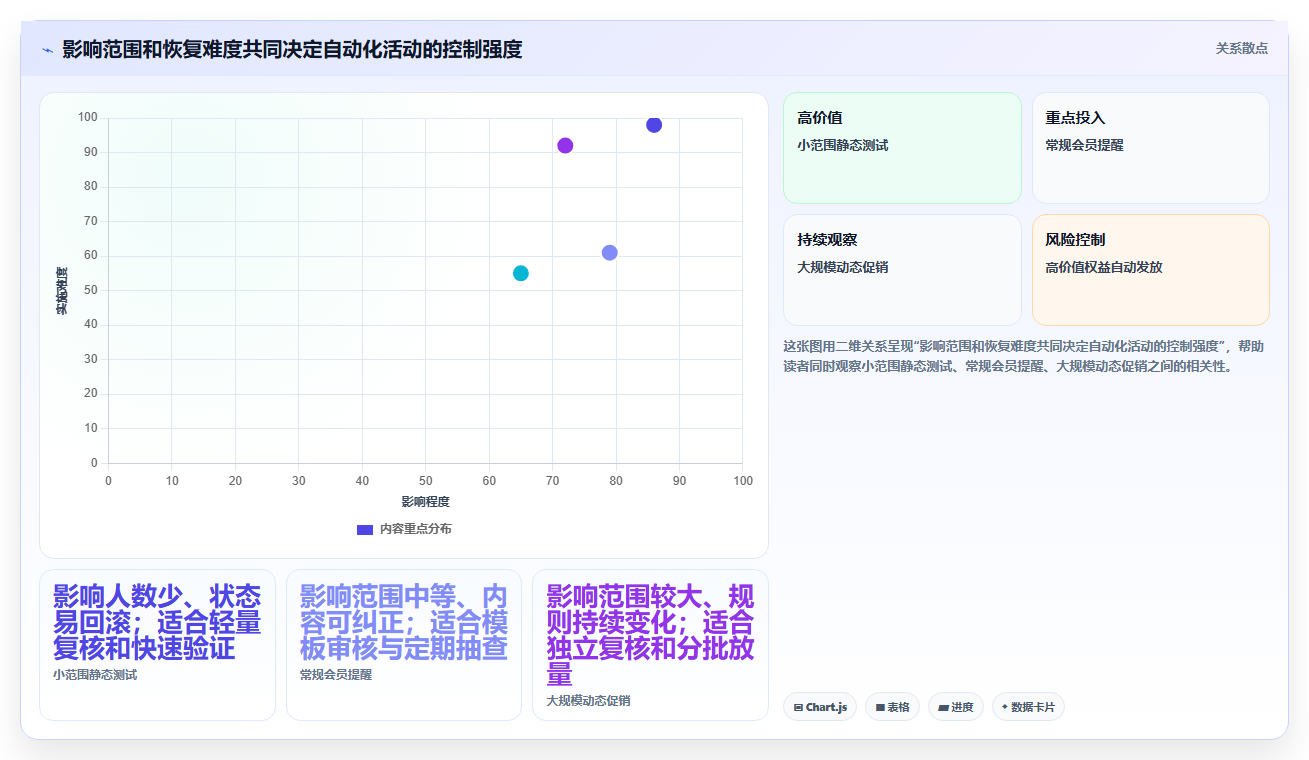Select the cyan scatter point near 55
Viewport: 1309px width, 760px height.
pos(521,273)
